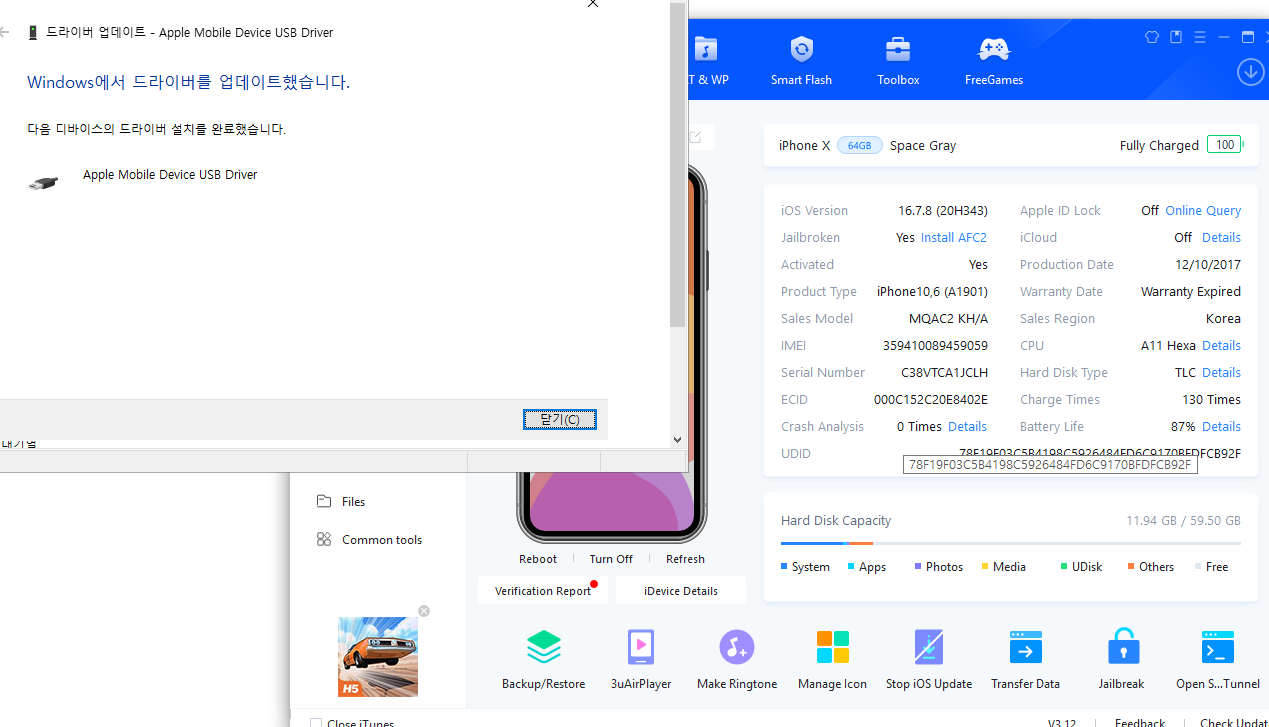1269x727 pixels.
Task: Open Files in the sidebar
Action: coord(342,502)
